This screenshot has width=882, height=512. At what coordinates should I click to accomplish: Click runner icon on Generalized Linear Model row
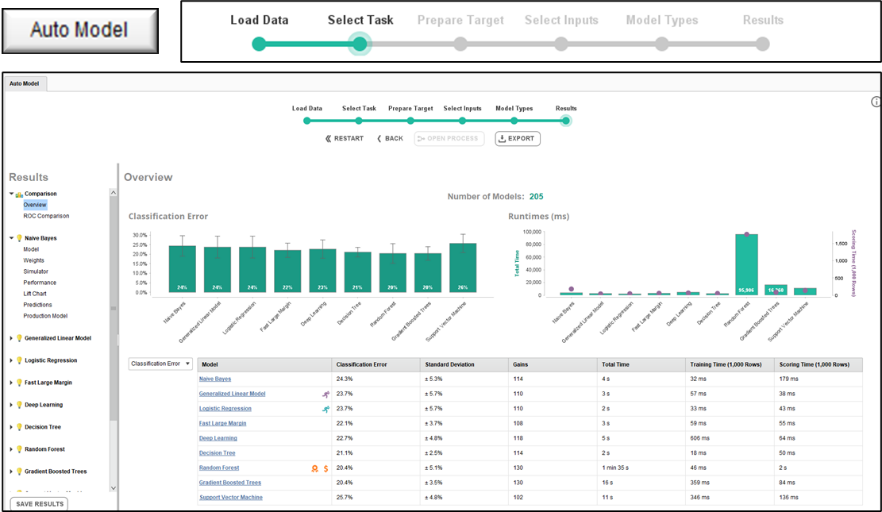pos(326,394)
